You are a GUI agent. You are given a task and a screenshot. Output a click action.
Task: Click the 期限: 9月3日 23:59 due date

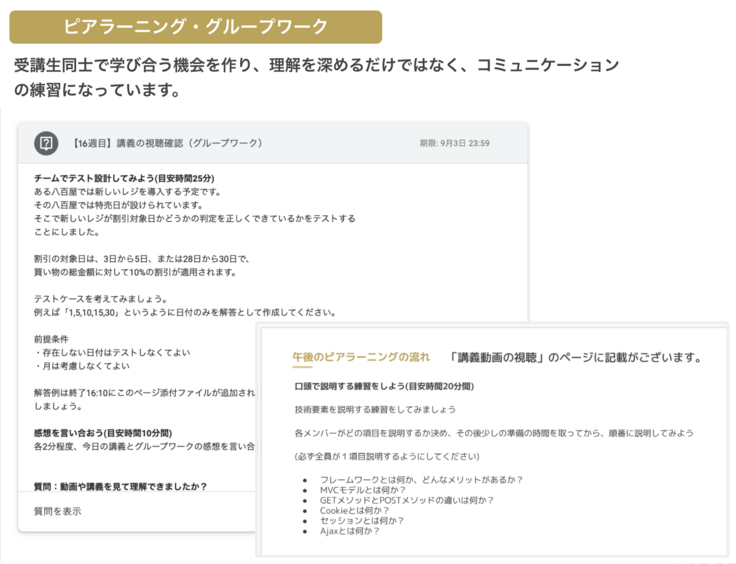(x=454, y=144)
